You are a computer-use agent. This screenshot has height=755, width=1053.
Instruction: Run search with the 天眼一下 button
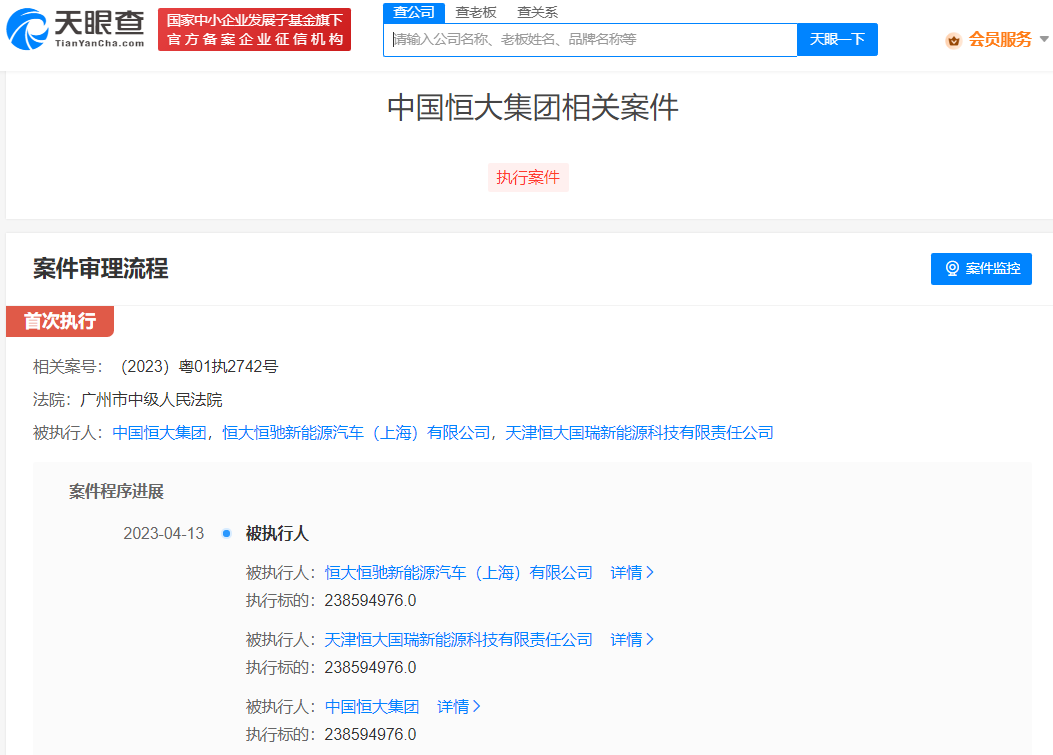(x=837, y=40)
